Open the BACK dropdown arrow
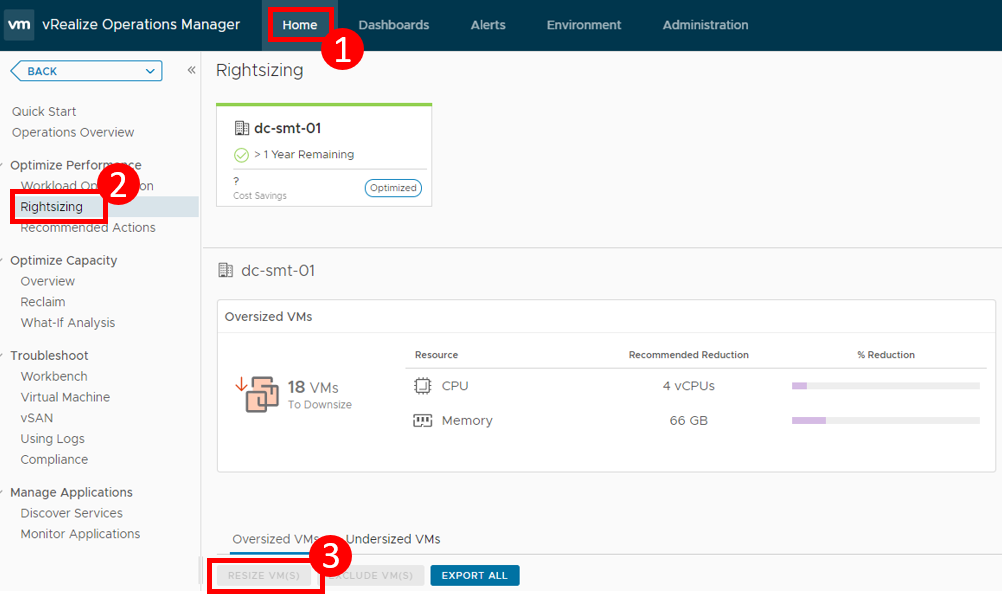The image size is (1002, 596). [x=150, y=71]
